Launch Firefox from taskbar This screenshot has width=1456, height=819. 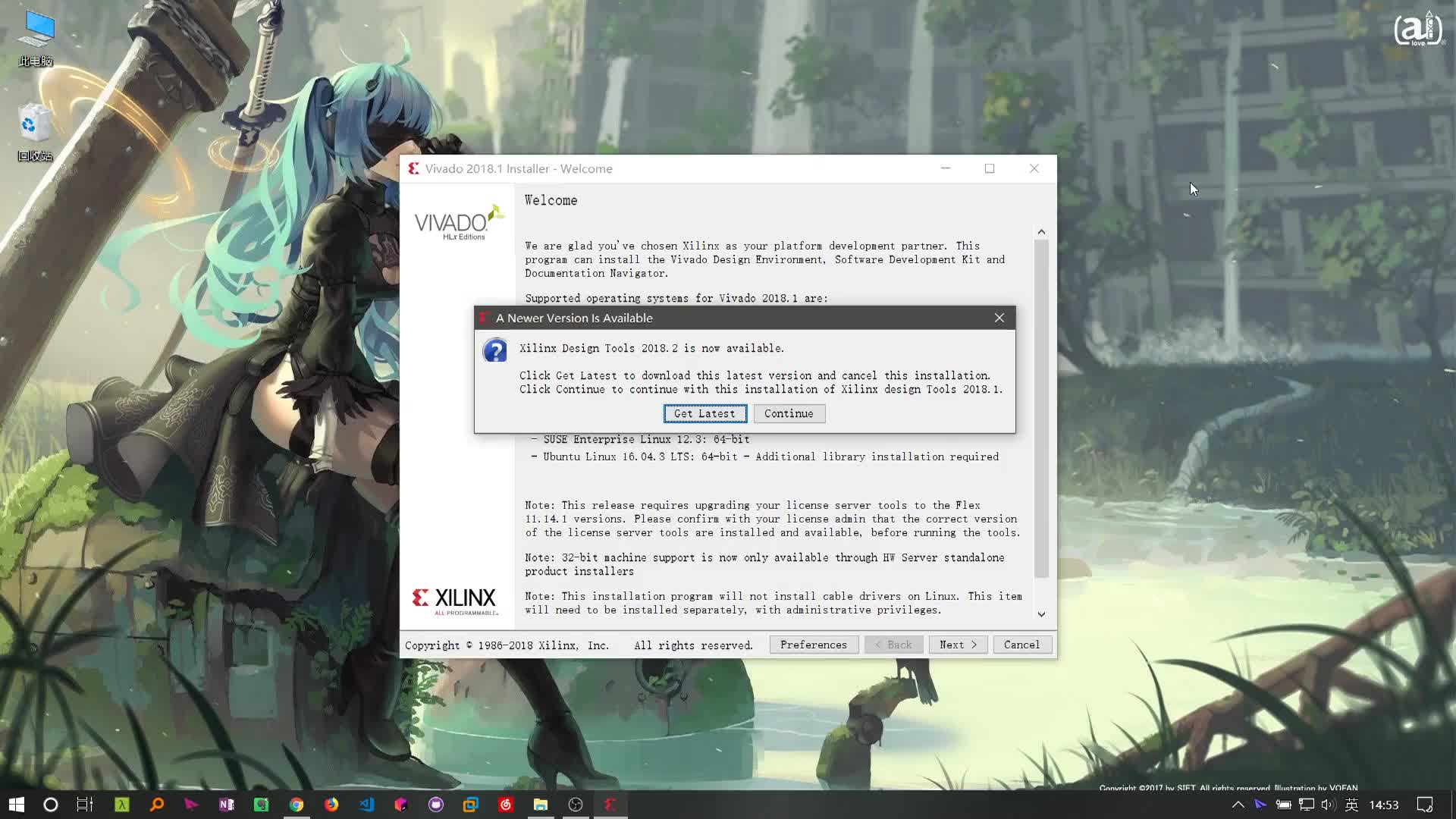click(x=331, y=805)
